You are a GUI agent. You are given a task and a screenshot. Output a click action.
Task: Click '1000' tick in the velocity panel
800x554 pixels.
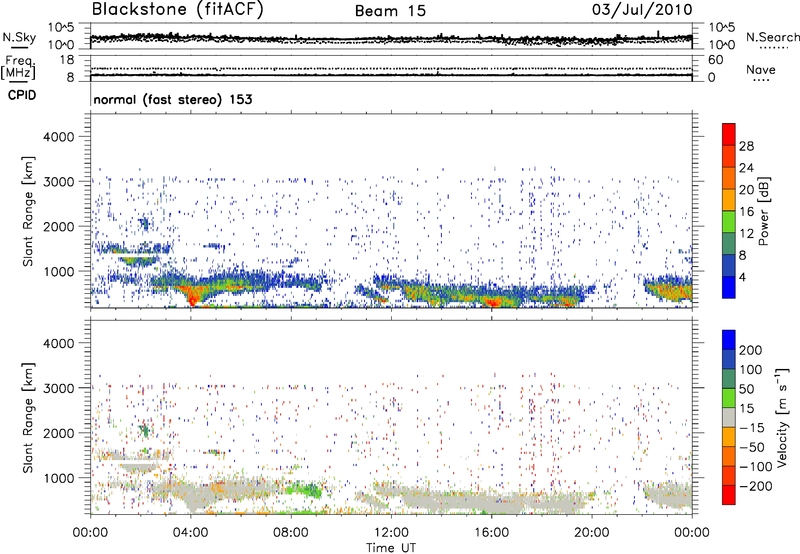click(59, 478)
